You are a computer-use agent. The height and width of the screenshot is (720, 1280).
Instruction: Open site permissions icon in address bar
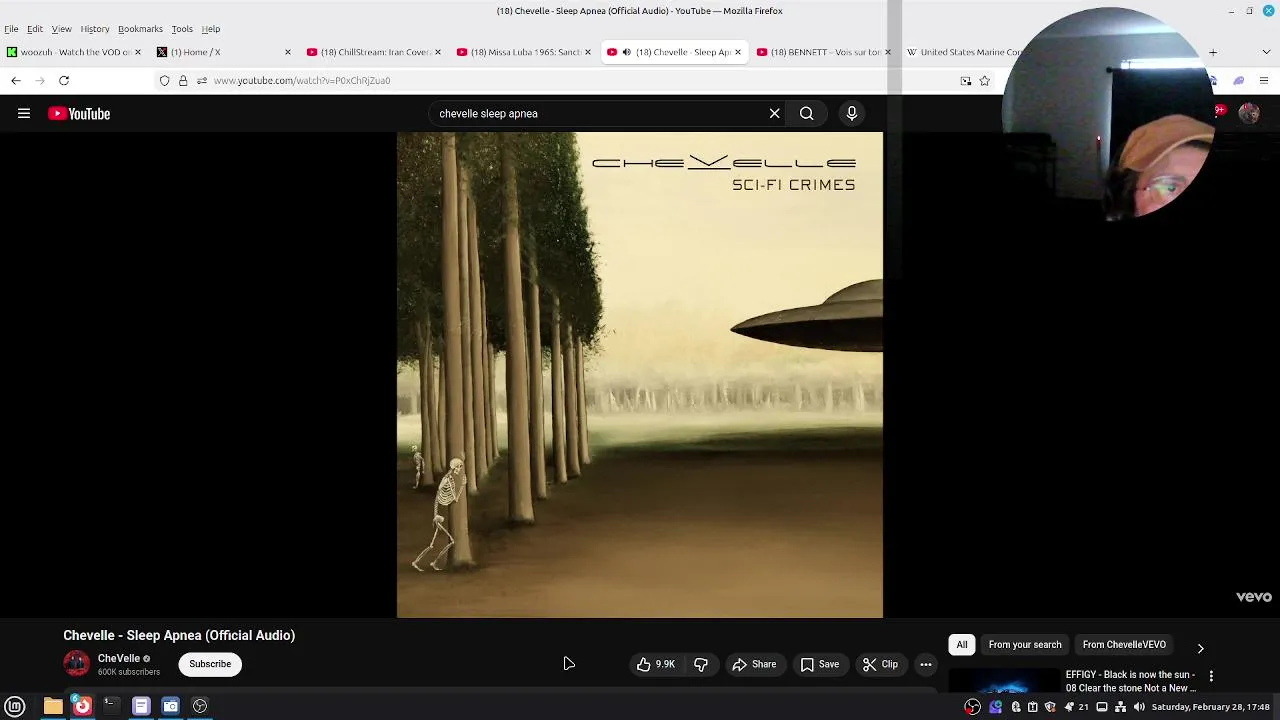tap(201, 80)
